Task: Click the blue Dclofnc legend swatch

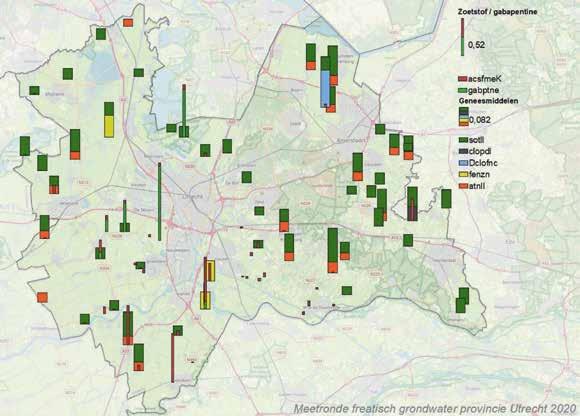Action: coord(463,163)
